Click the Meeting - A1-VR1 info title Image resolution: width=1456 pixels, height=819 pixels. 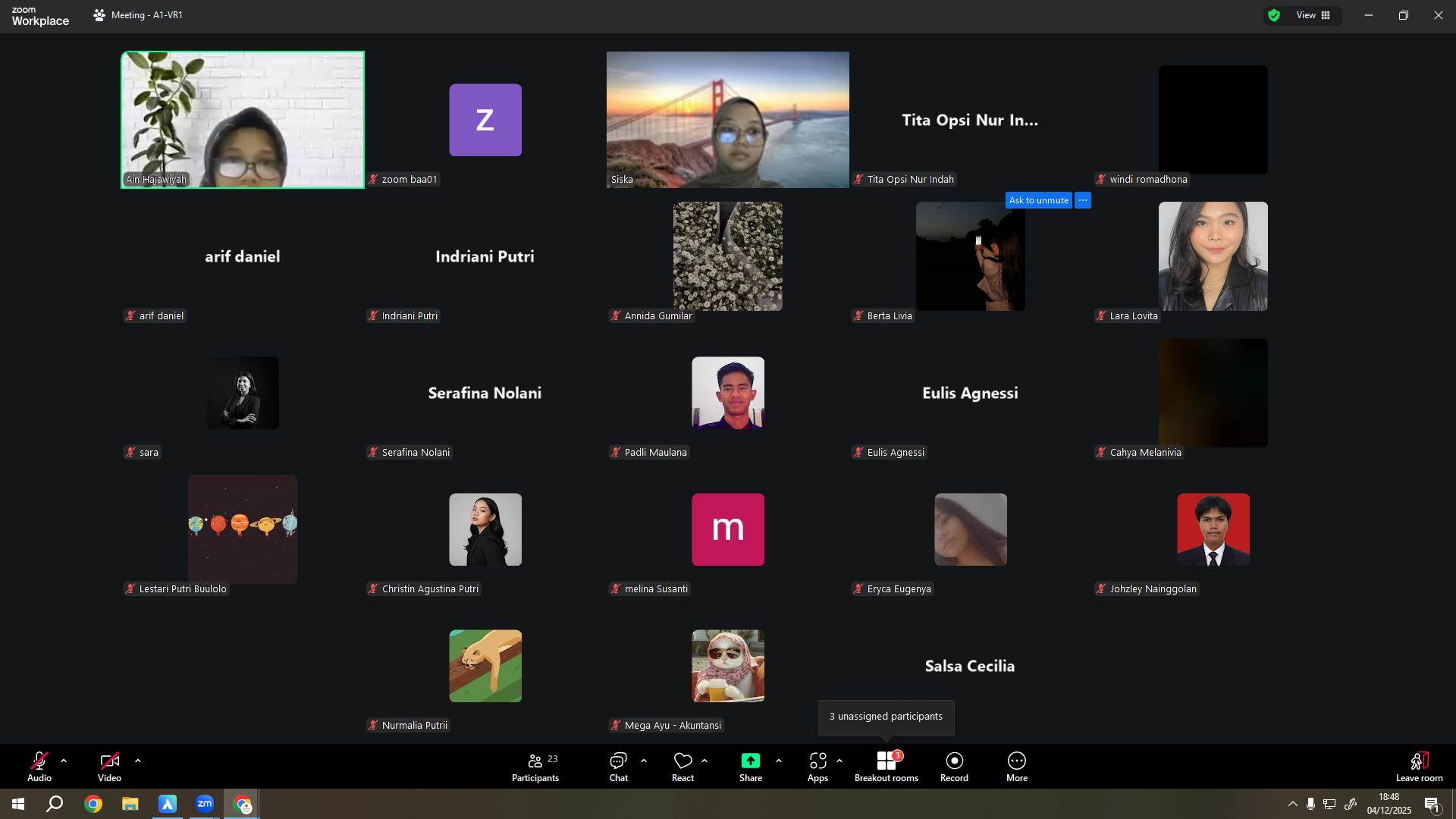138,15
